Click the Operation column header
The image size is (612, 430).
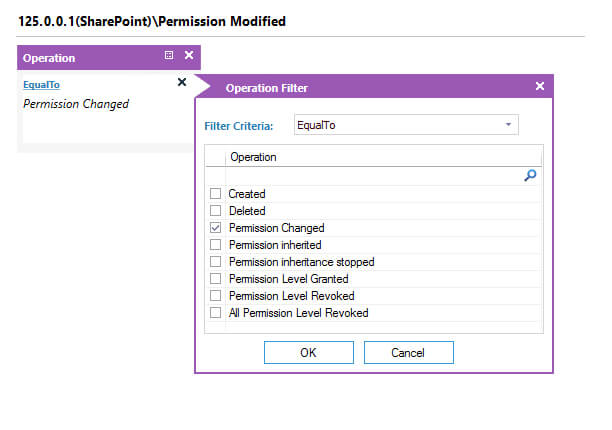click(x=384, y=157)
